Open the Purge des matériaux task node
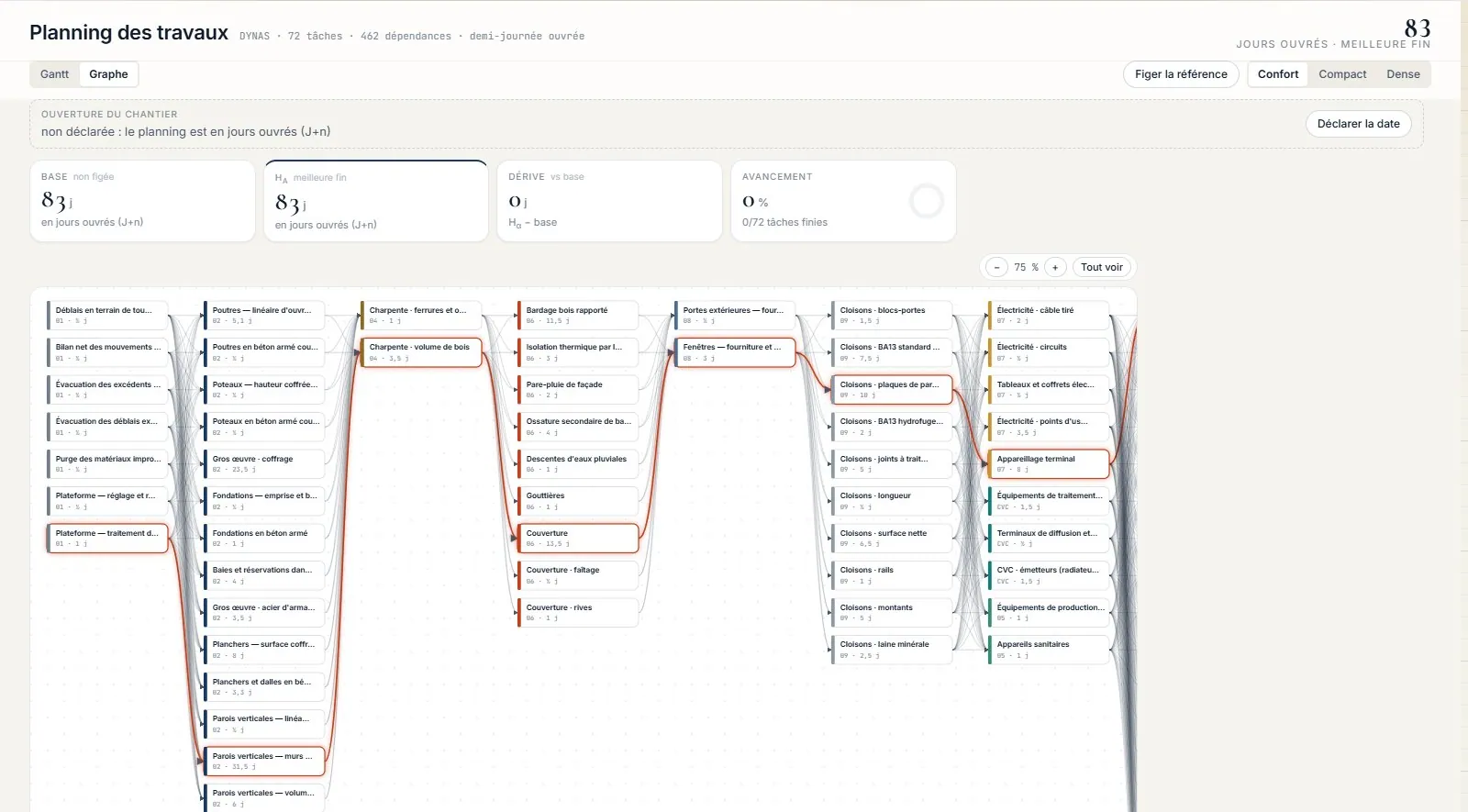Viewport: 1468px width, 812px height. click(x=107, y=463)
